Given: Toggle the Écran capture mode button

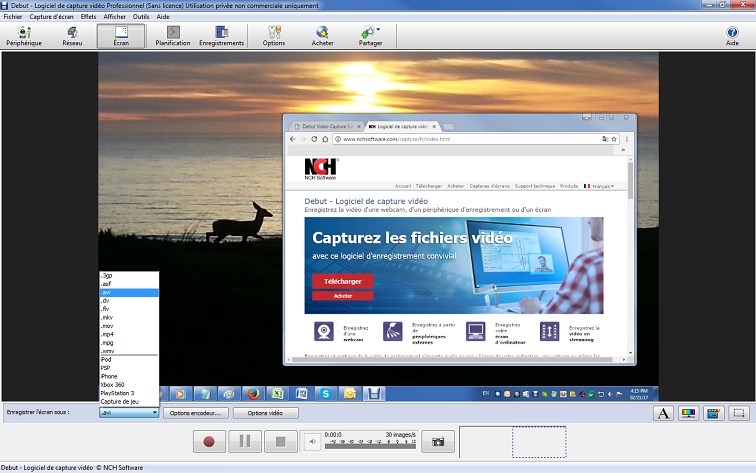Looking at the screenshot, I should 121,36.
